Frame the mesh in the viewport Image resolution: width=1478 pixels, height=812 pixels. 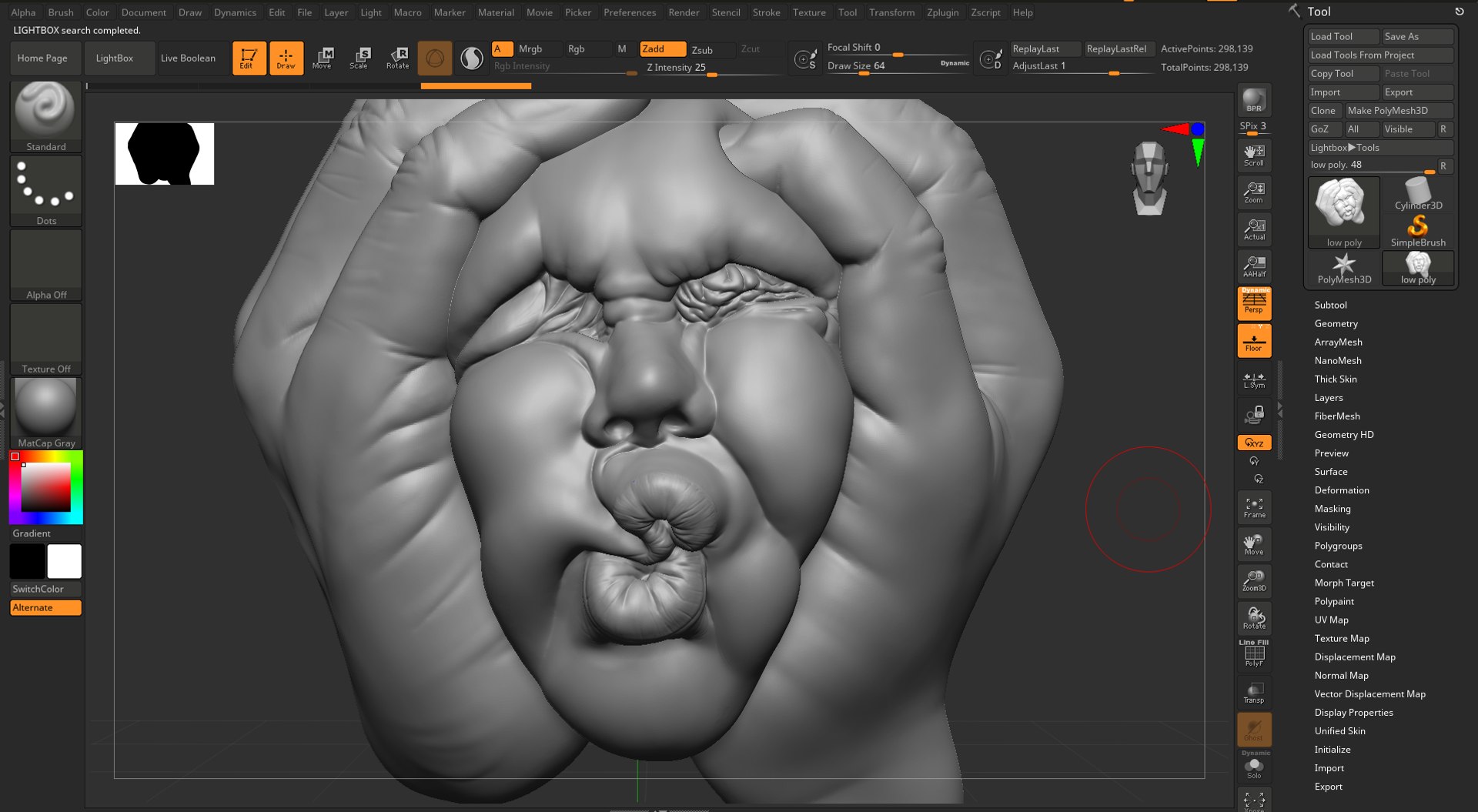(1254, 507)
